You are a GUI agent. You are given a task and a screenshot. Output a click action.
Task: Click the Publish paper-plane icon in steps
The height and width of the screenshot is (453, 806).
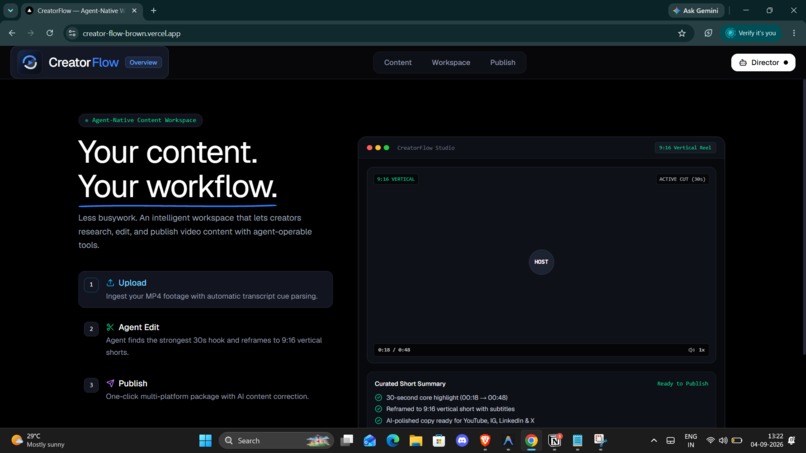pyautogui.click(x=110, y=383)
